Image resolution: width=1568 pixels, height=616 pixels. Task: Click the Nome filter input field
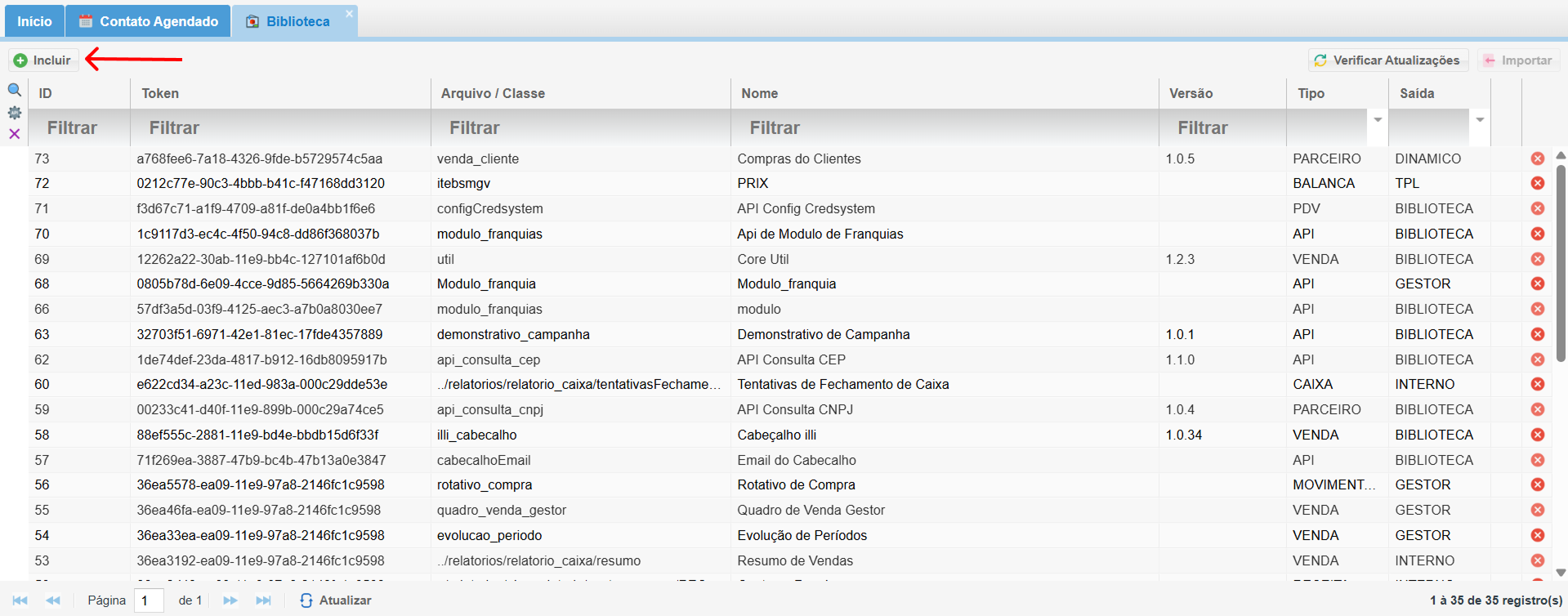click(x=944, y=127)
